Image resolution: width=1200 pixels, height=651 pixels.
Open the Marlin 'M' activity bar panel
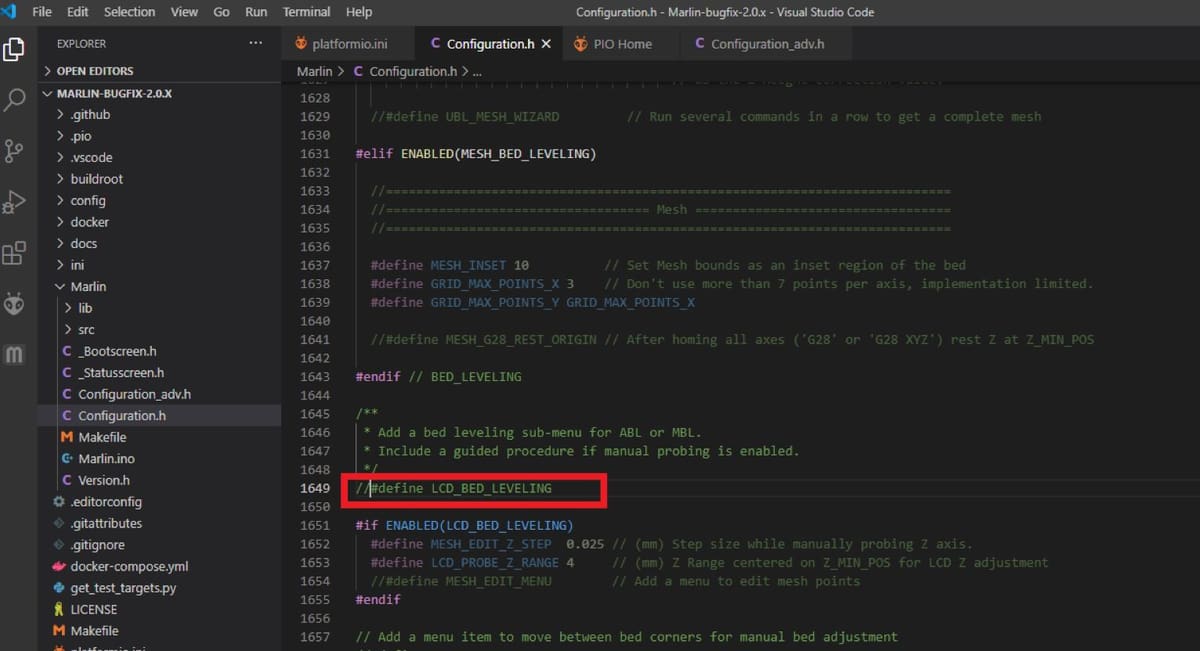click(15, 355)
